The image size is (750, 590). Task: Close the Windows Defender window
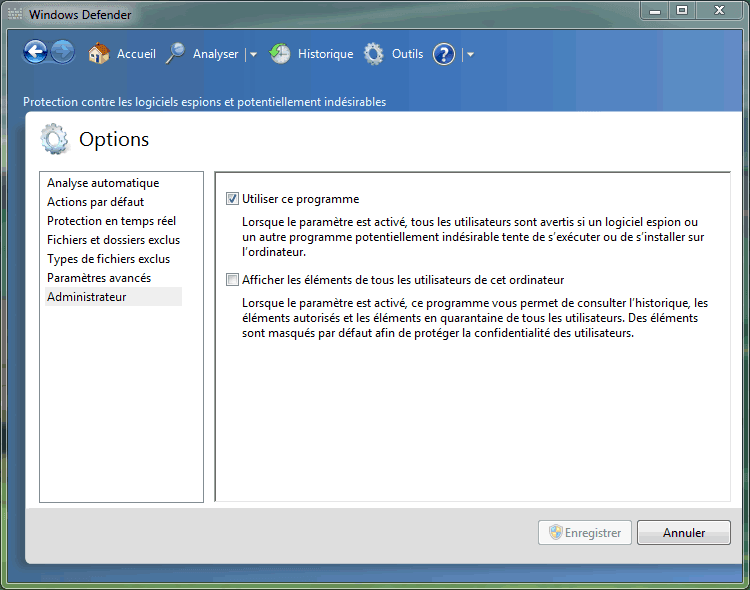(x=719, y=11)
